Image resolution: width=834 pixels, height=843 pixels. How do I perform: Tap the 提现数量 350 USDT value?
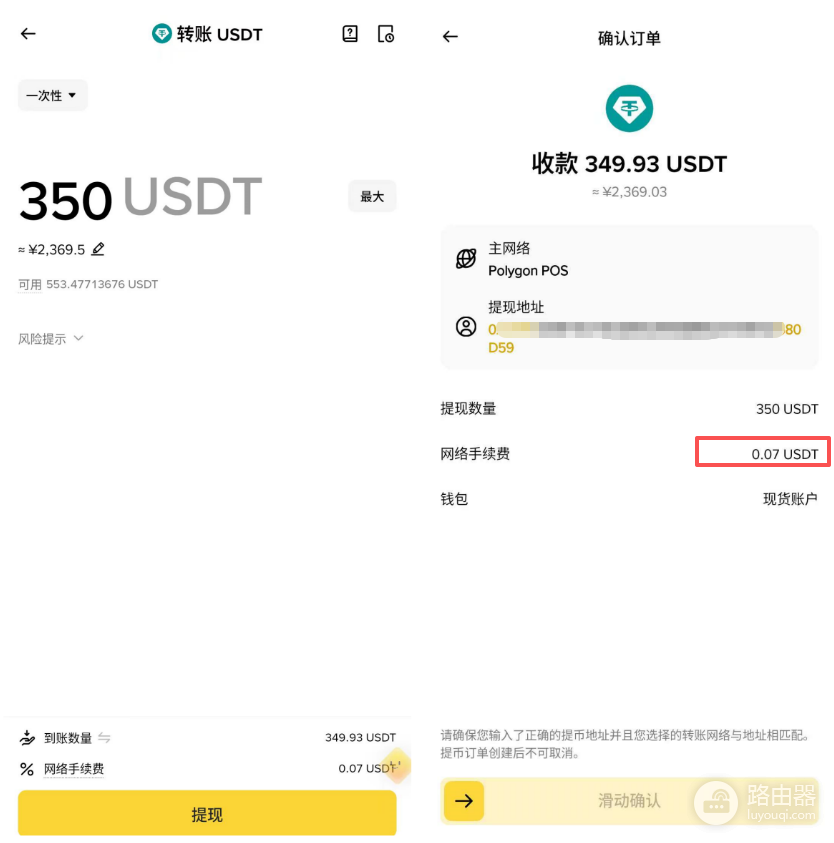pyautogui.click(x=787, y=409)
